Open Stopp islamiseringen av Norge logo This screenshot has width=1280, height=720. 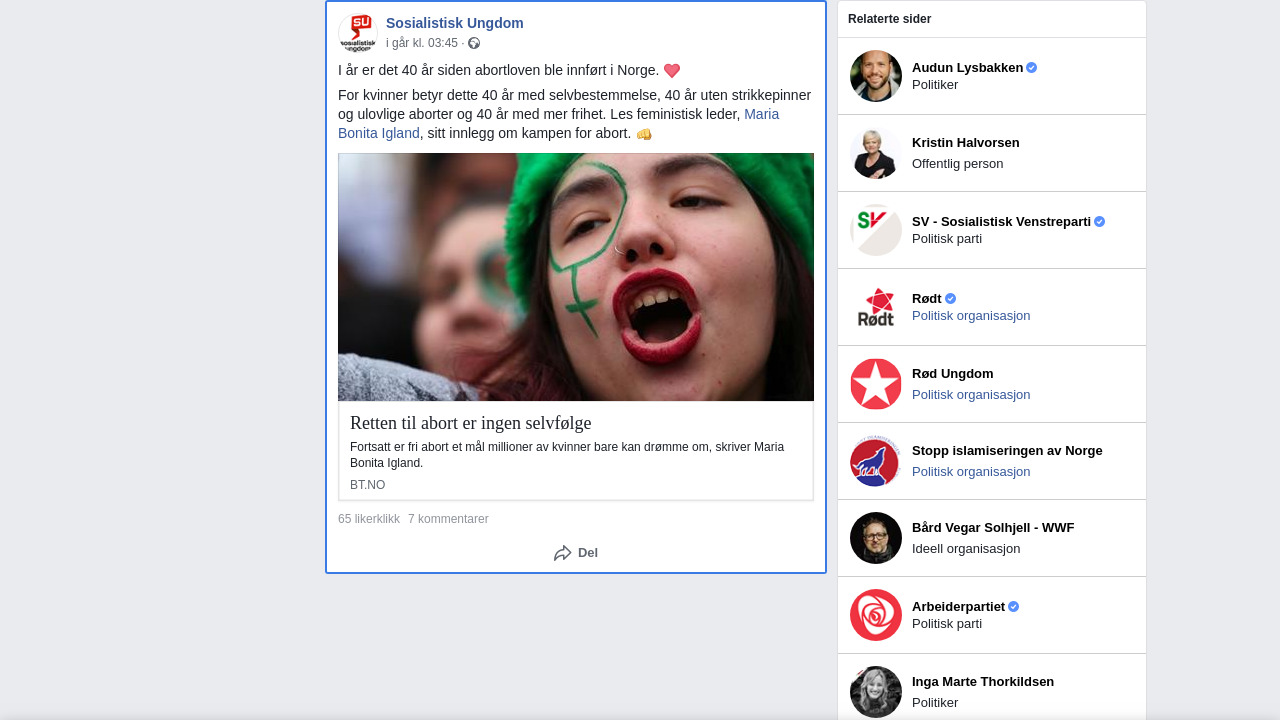pos(876,461)
